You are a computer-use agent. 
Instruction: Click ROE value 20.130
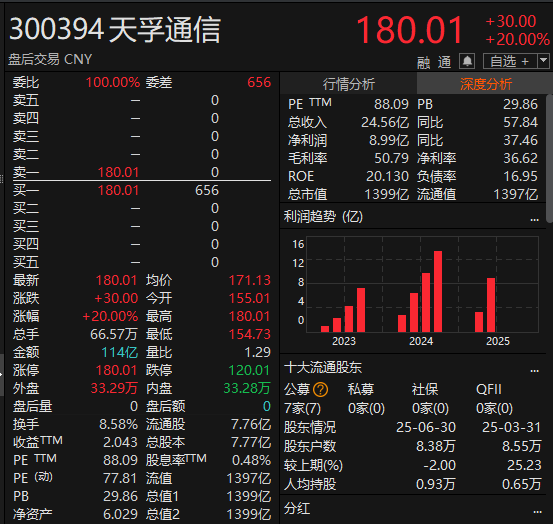(387, 176)
